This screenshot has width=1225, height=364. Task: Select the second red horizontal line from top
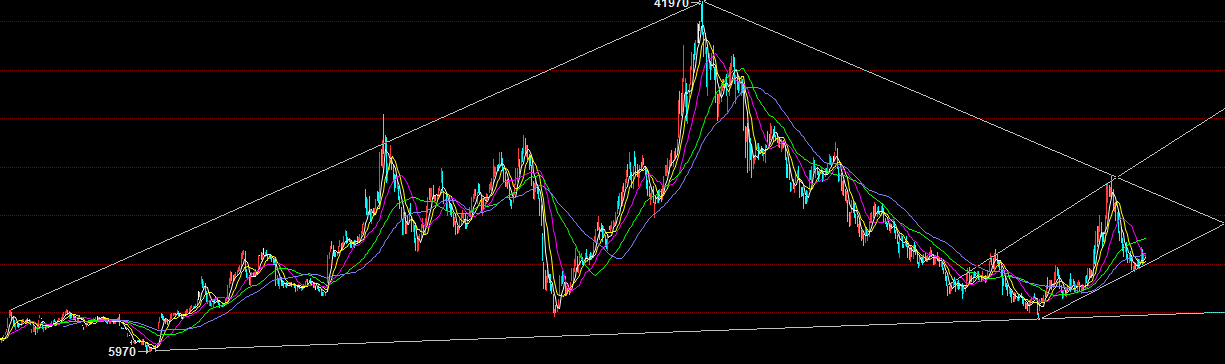pos(612,119)
